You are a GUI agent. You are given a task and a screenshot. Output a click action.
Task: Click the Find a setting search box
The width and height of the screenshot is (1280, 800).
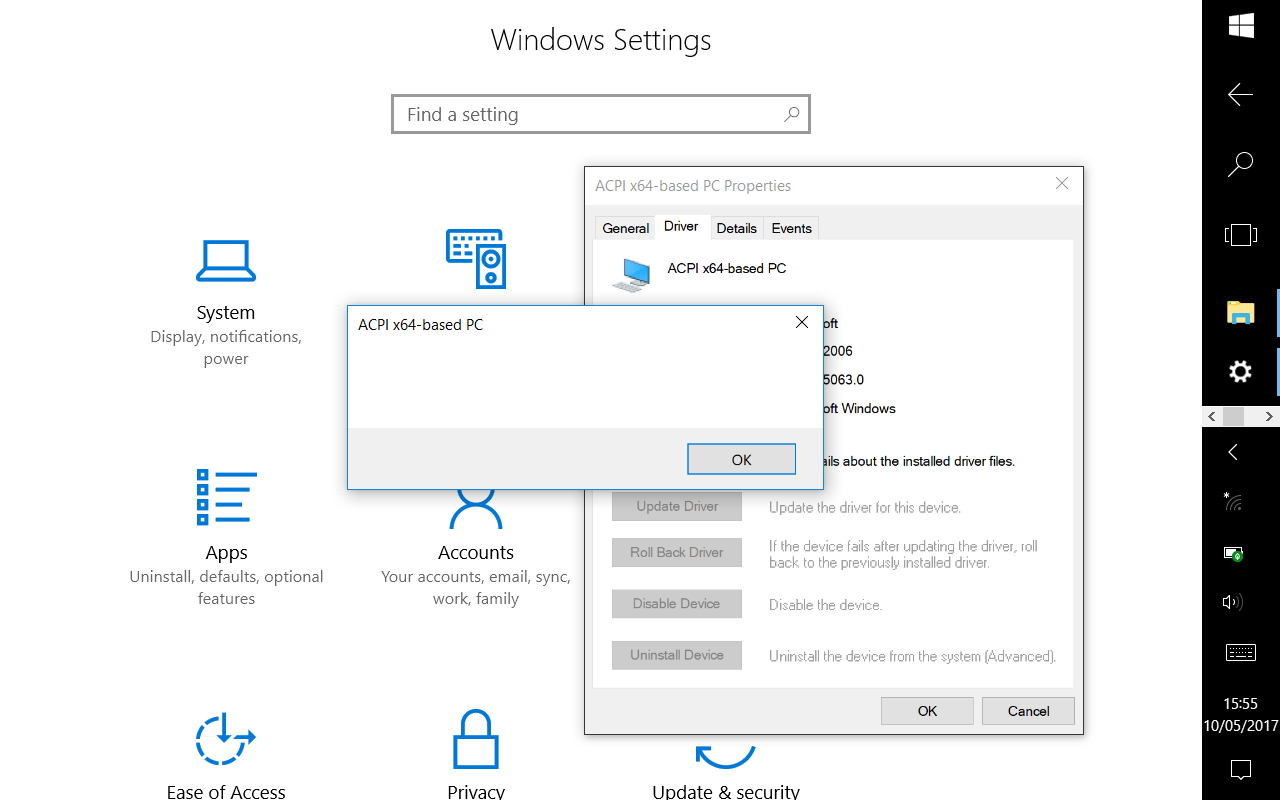point(590,115)
